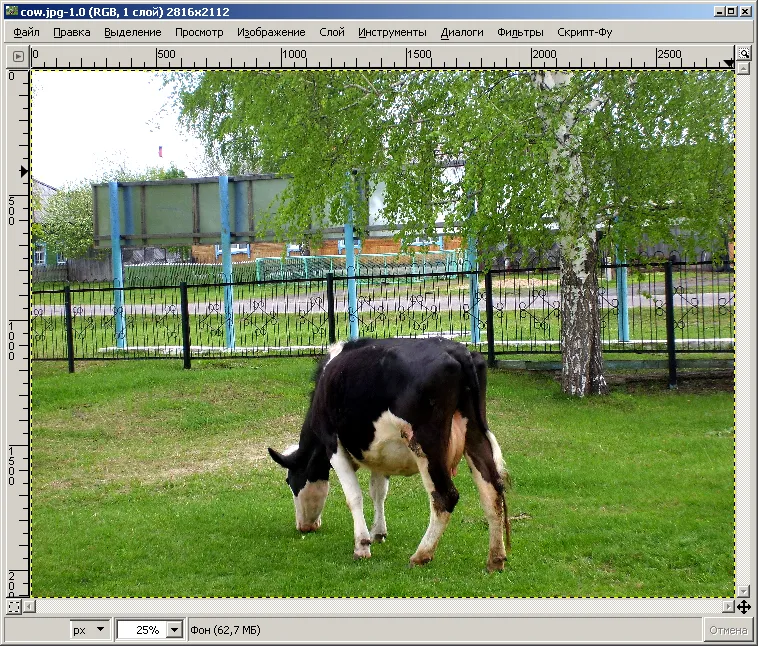Viewport: 758px width, 646px height.
Task: Click the status text Фон (62,7 МБ)
Action: pos(225,630)
